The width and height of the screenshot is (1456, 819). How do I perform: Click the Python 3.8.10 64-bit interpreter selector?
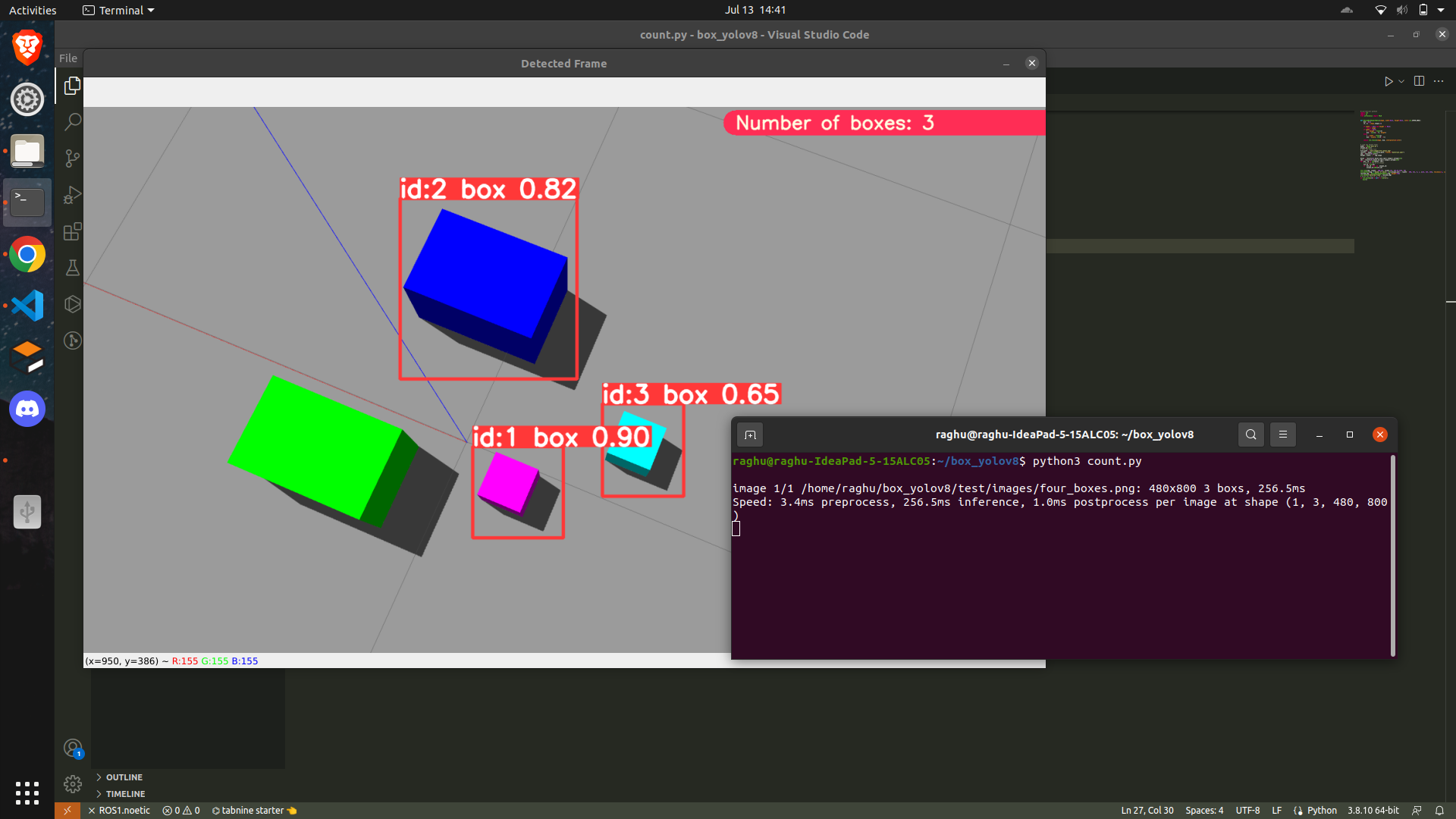(x=1373, y=810)
